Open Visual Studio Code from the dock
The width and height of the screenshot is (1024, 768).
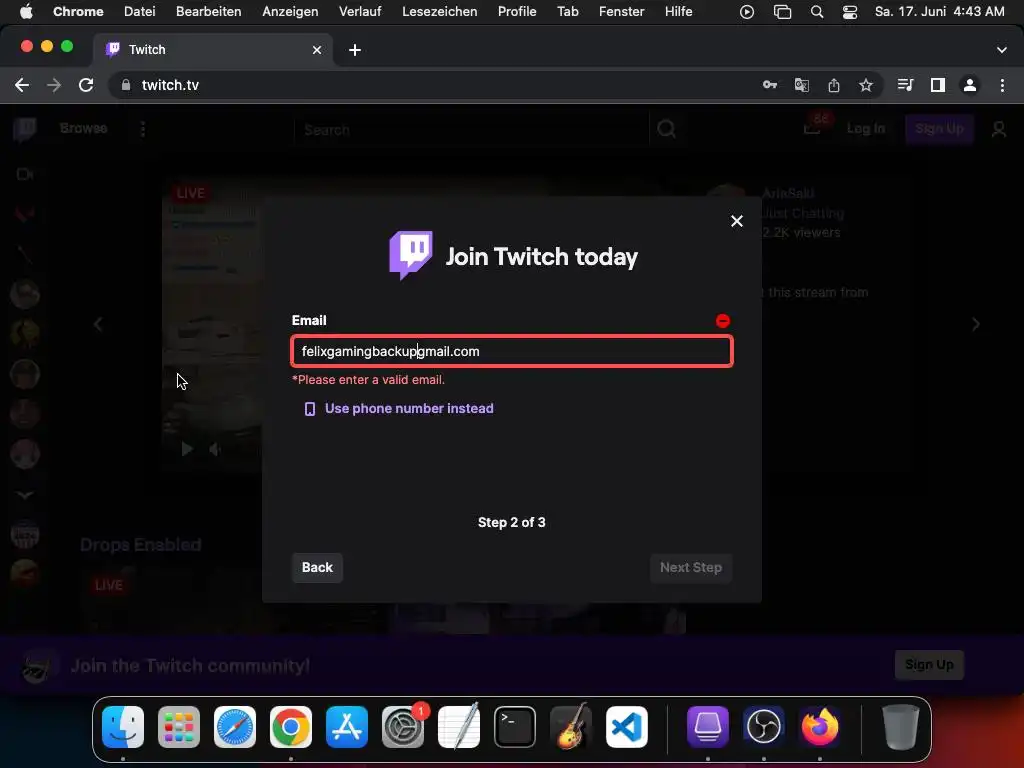pos(627,727)
